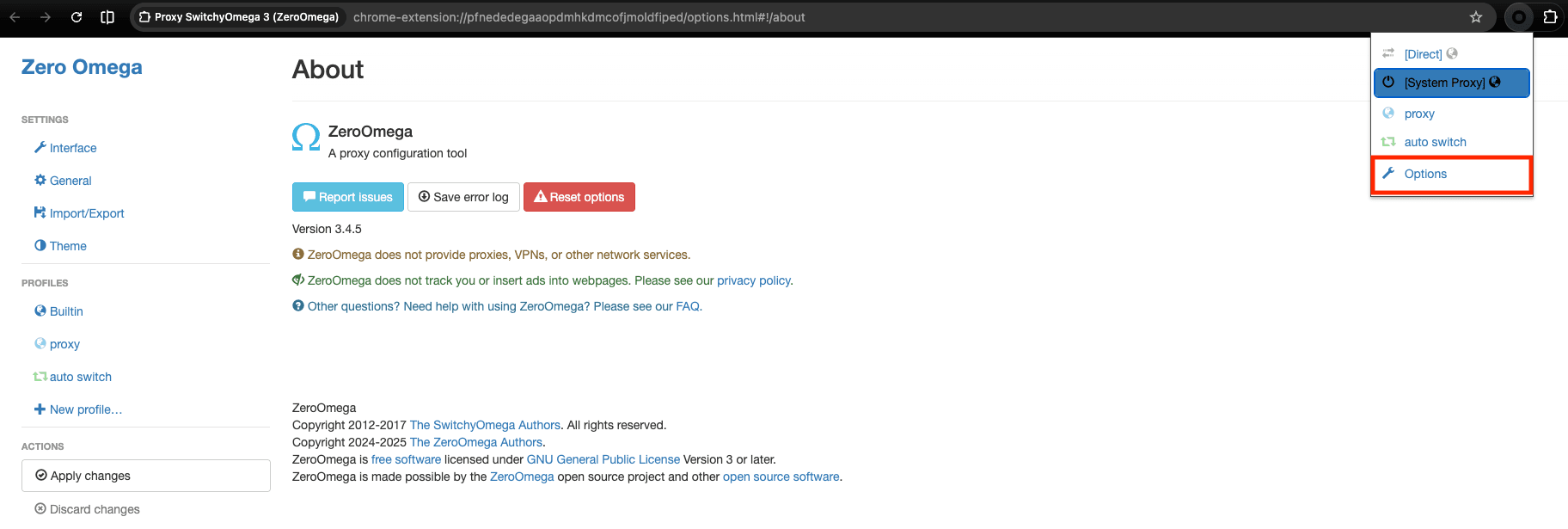The width and height of the screenshot is (1568, 529).
Task: Click the About page heading
Action: click(x=328, y=69)
